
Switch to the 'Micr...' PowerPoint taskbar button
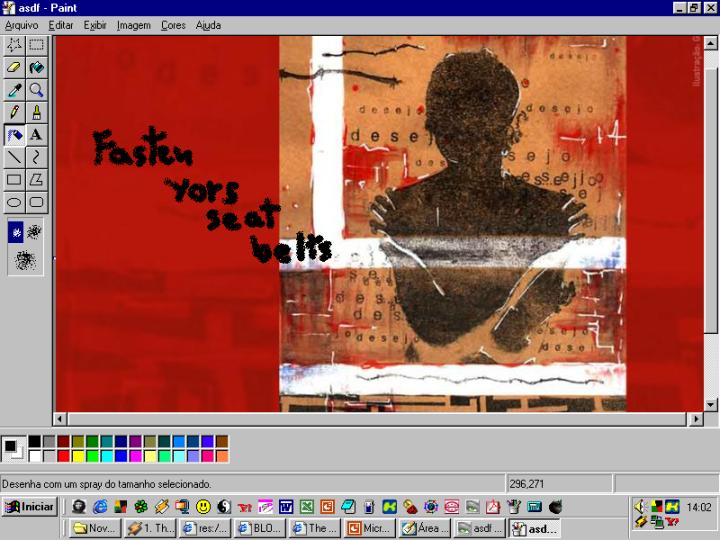369,529
